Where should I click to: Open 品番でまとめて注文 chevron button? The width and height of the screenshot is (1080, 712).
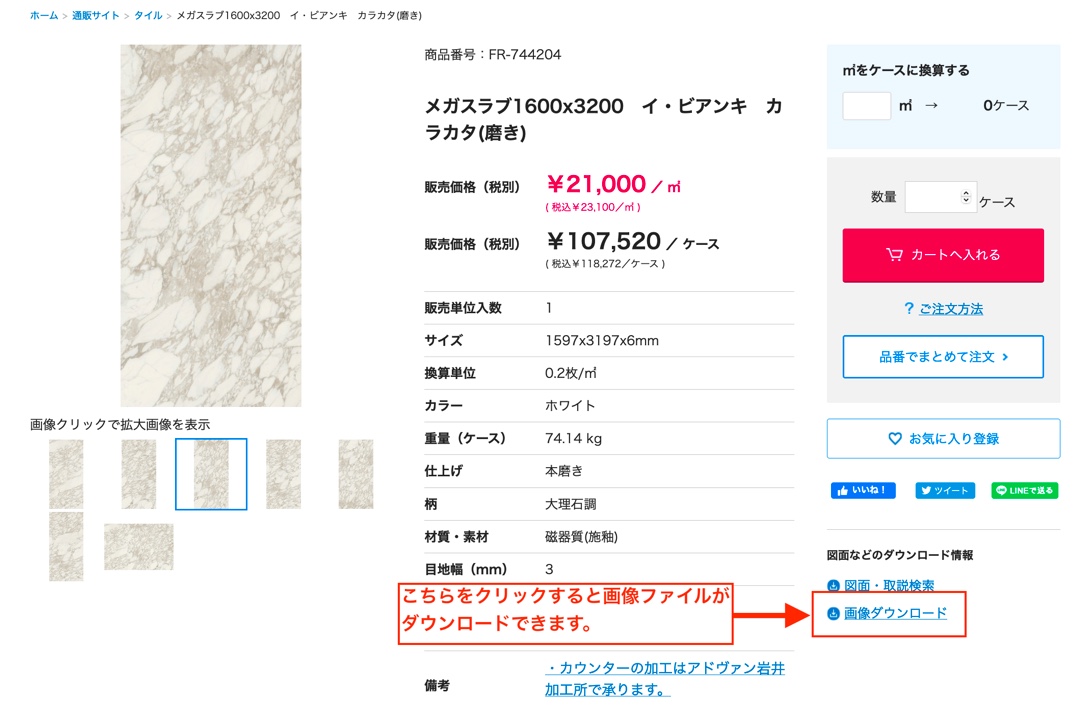click(943, 357)
